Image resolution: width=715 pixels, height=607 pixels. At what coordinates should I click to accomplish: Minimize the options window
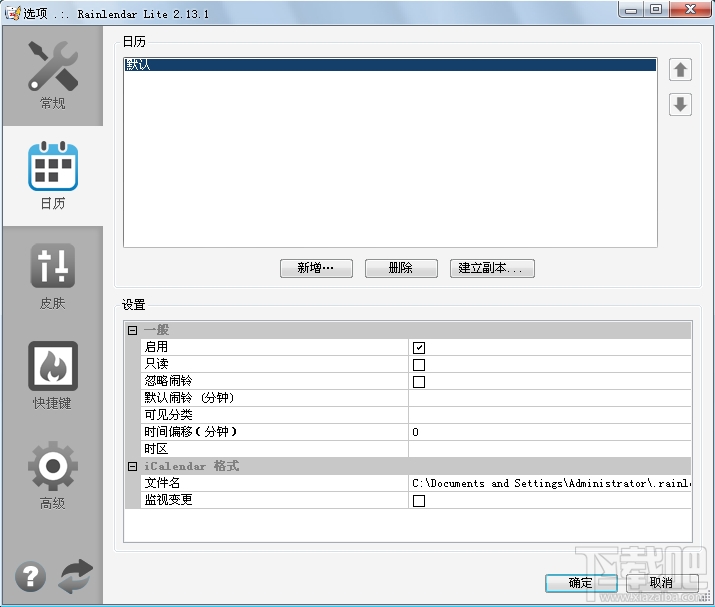point(631,9)
